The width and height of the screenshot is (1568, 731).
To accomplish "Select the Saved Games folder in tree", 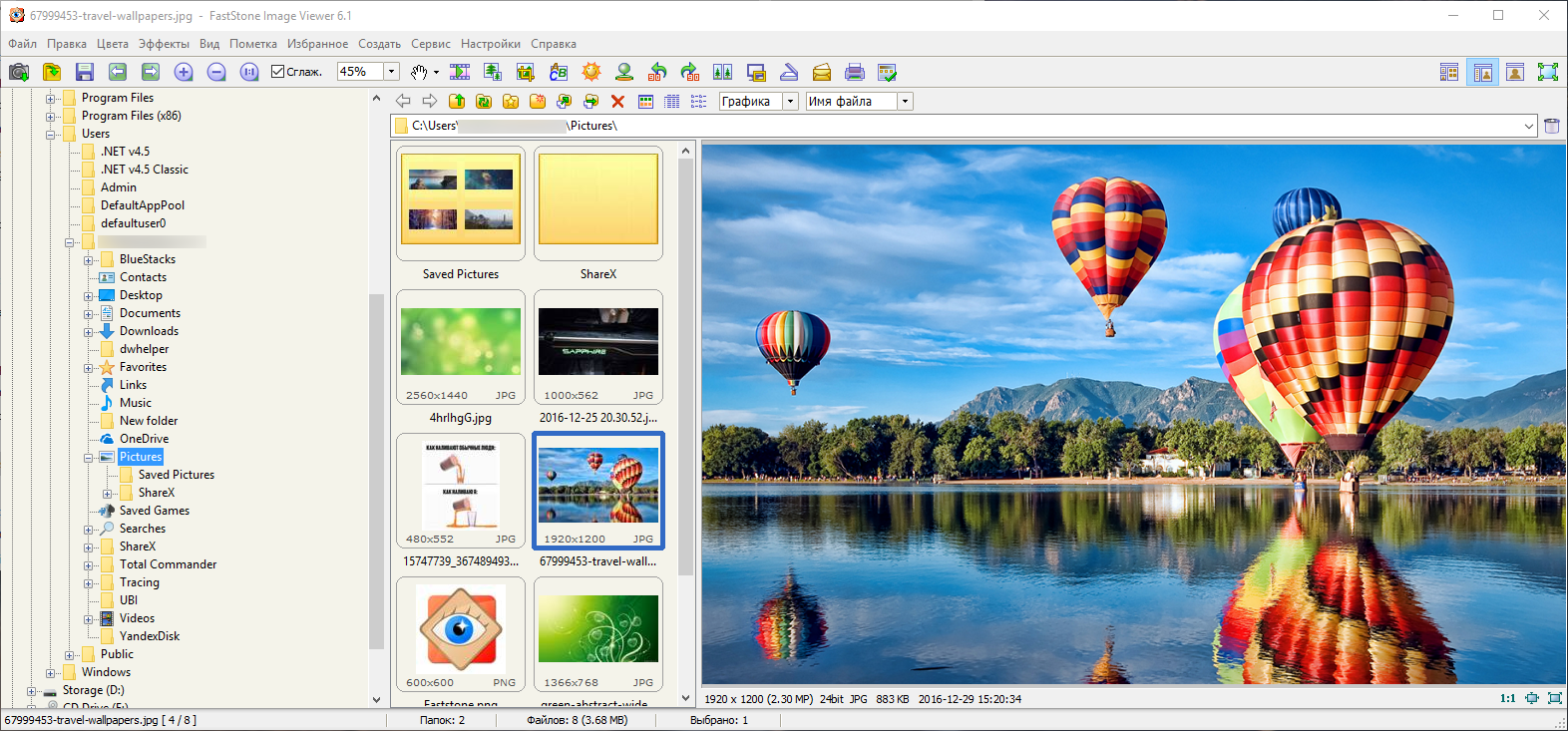I will click(x=155, y=511).
